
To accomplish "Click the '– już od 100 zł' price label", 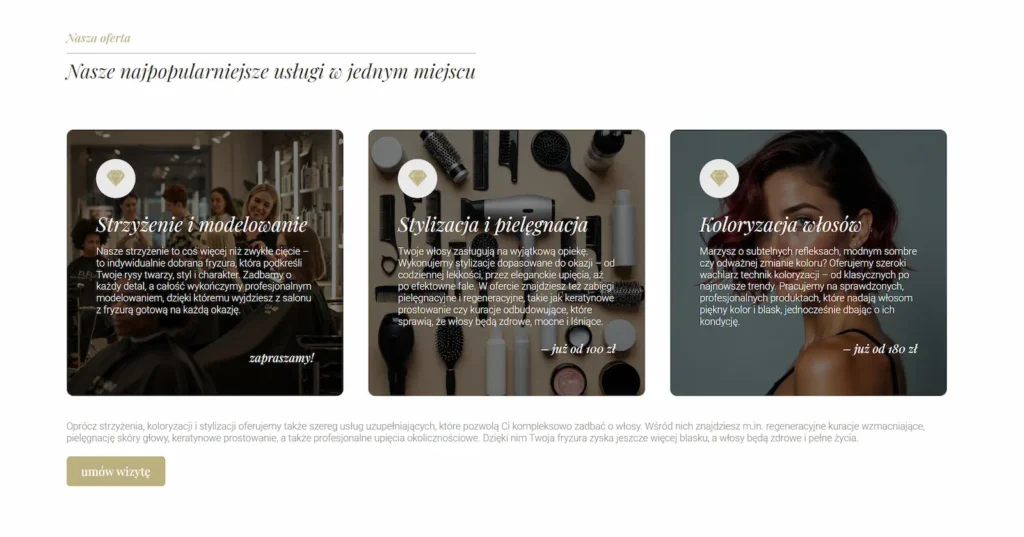I will 579,349.
